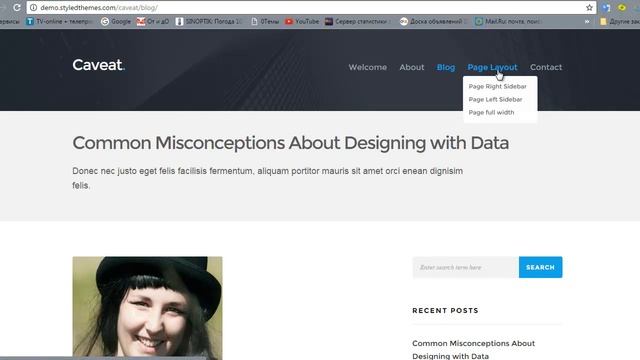Image resolution: width=640 pixels, height=360 pixels.
Task: Go to the Contact page
Action: (546, 67)
